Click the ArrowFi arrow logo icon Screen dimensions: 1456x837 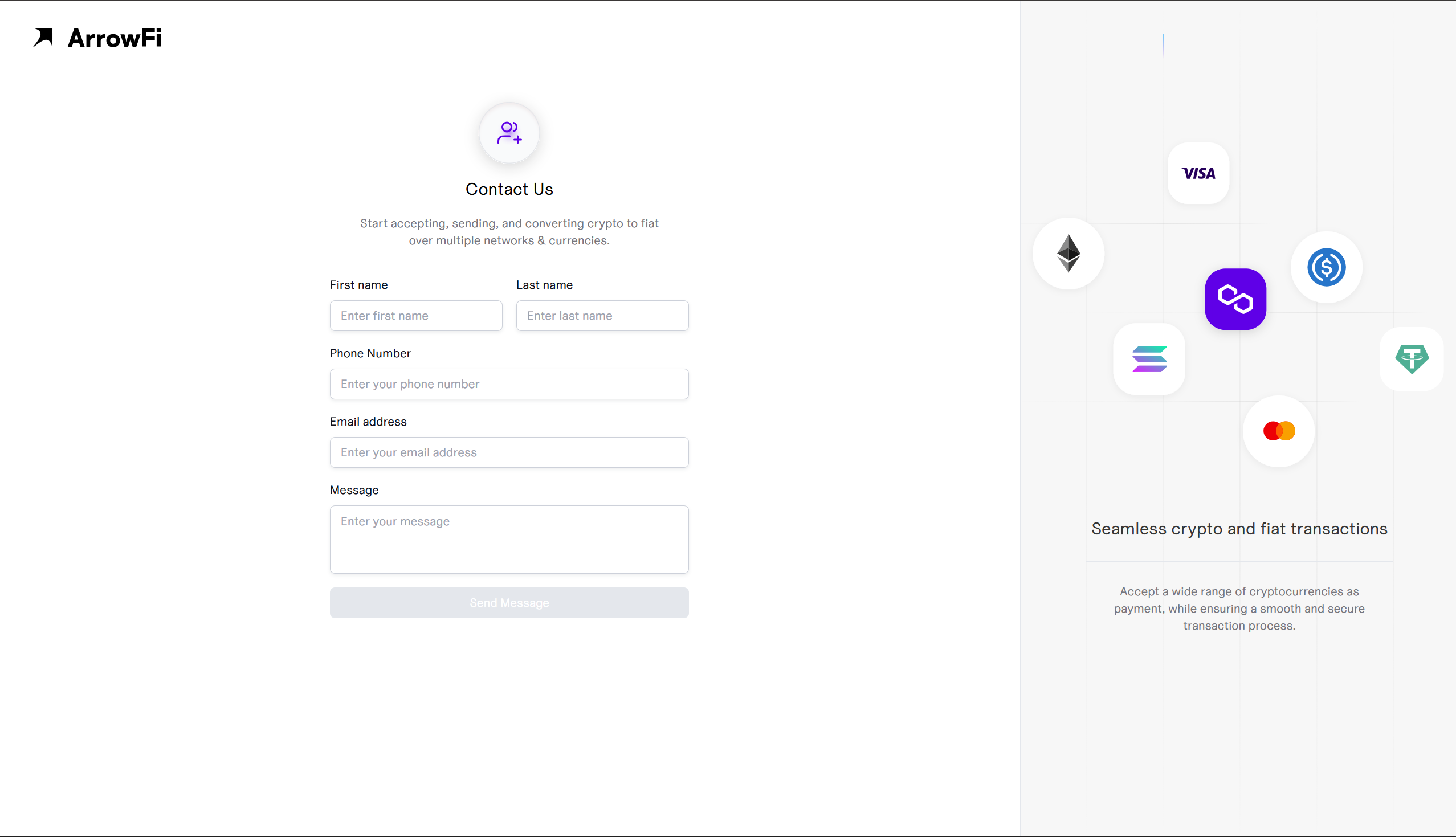click(43, 38)
